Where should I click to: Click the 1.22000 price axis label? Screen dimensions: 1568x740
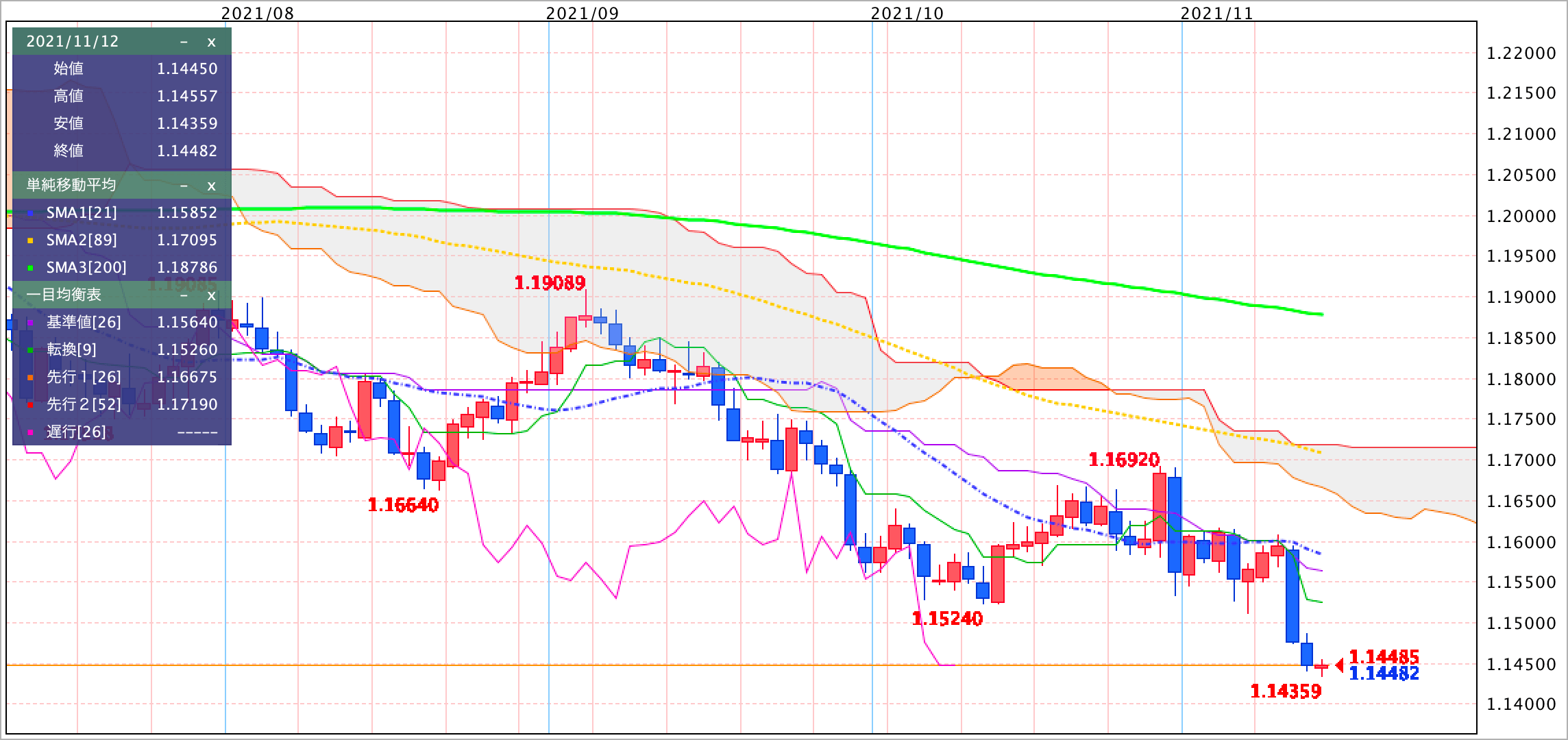[1521, 53]
